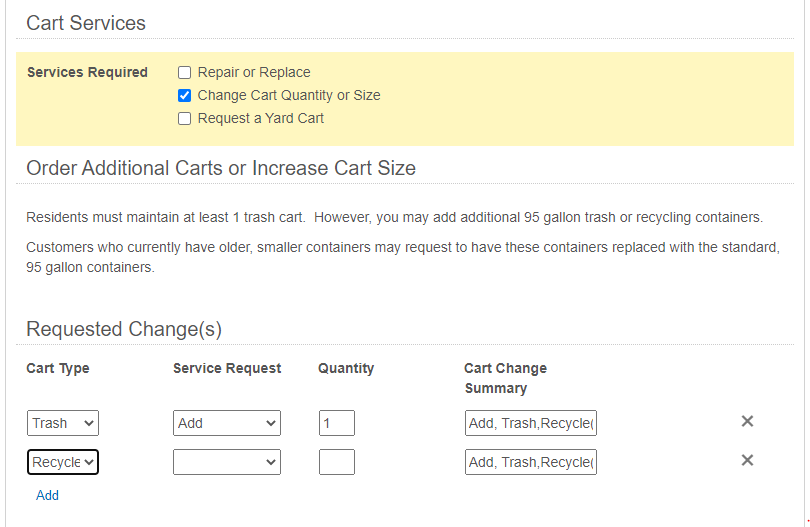
Task: Click the Request a Yard Cart label
Action: coord(261,119)
